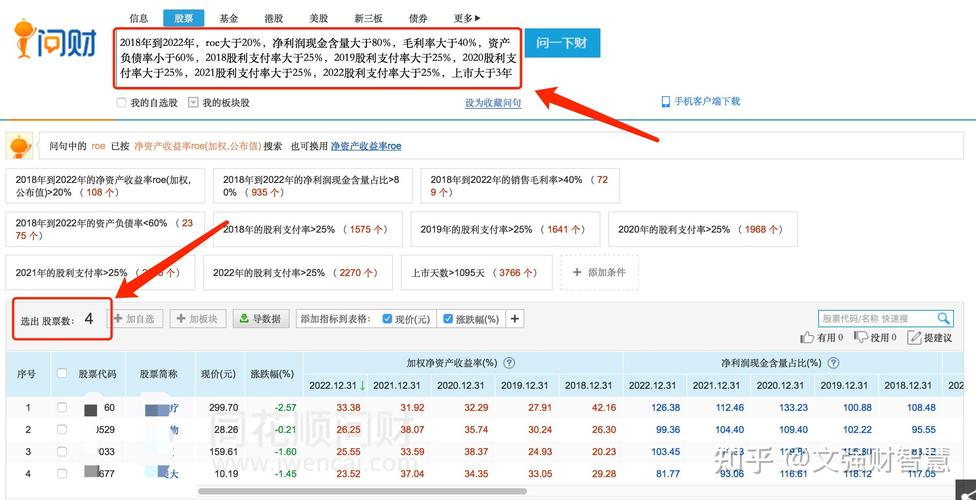Screen dimensions: 976x500
Task: Click the price cell 10.19
Action: [226, 474]
